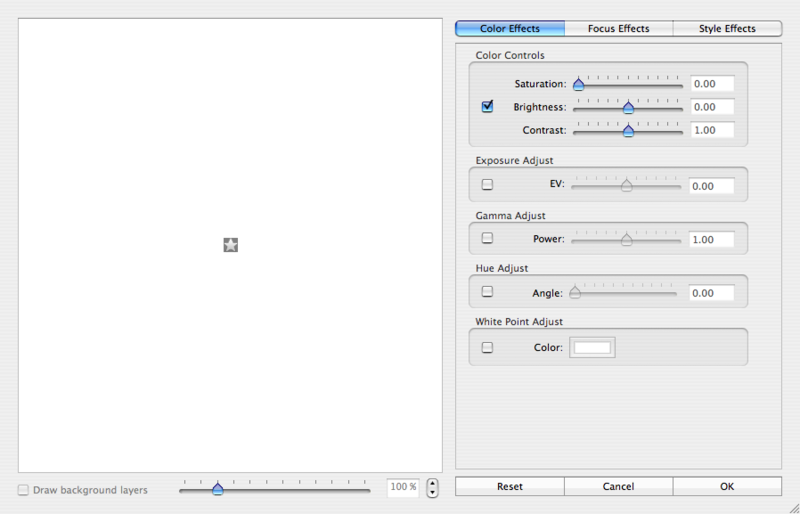Image resolution: width=800 pixels, height=514 pixels.
Task: Enable the Exposure Adjust checkbox
Action: (x=487, y=184)
